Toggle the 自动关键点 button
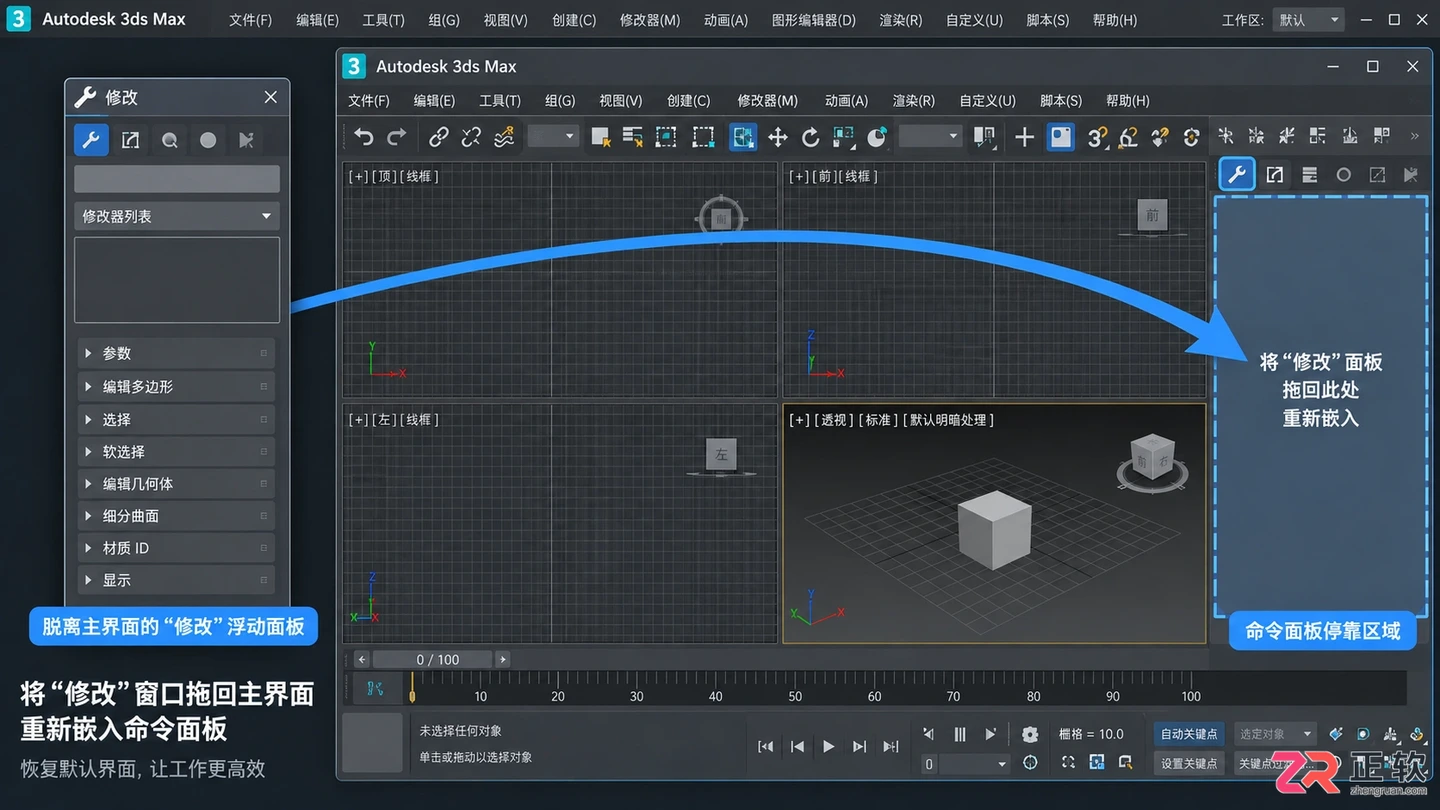 point(1189,734)
